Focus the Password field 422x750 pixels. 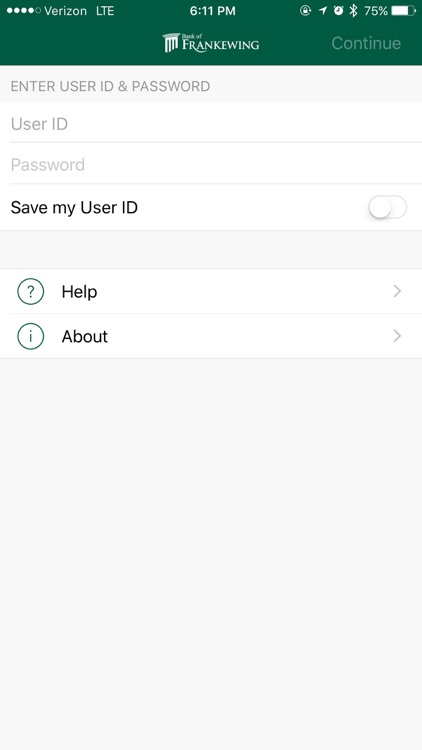tap(211, 165)
